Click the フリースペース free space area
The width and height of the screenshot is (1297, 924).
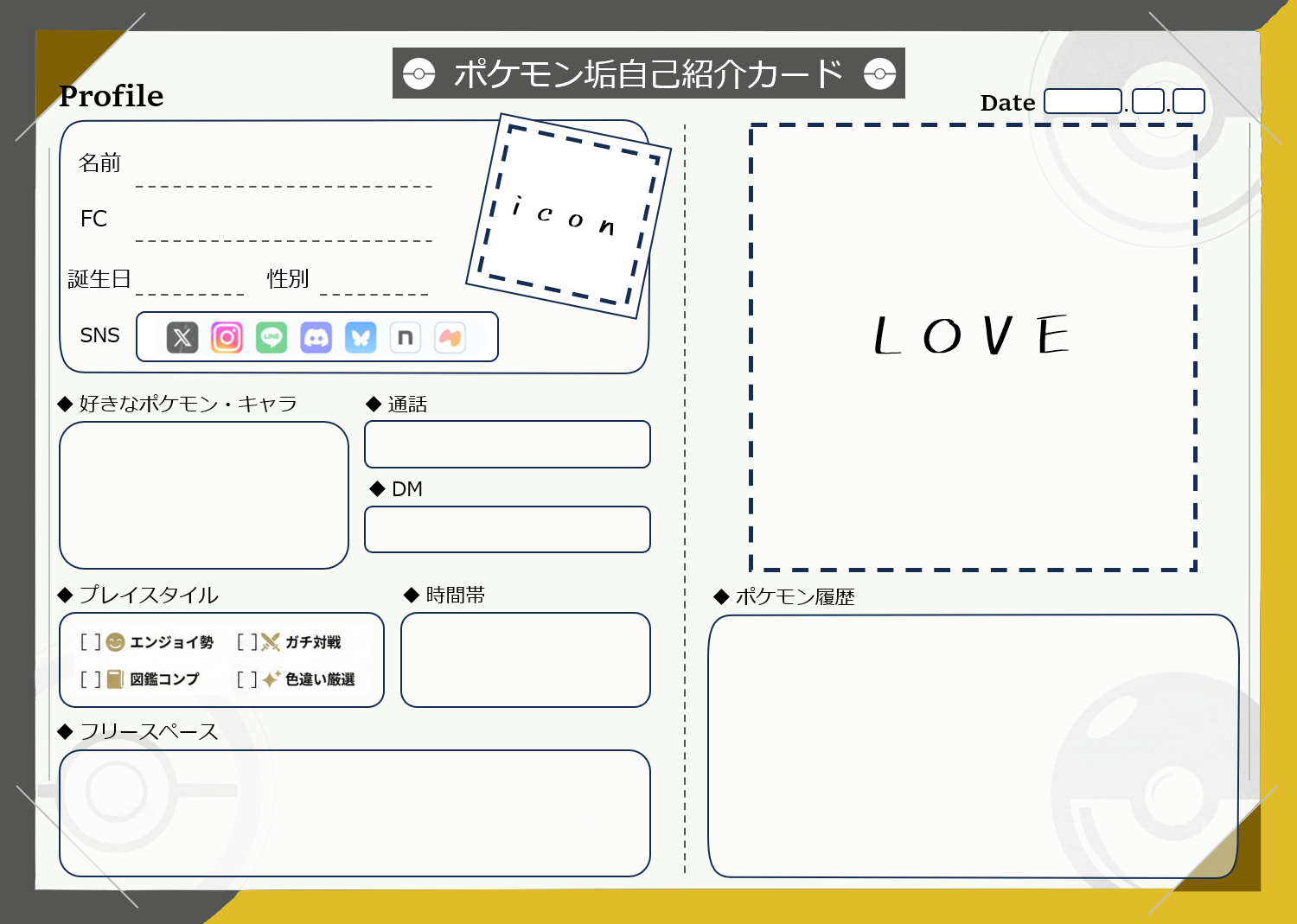pyautogui.click(x=355, y=812)
